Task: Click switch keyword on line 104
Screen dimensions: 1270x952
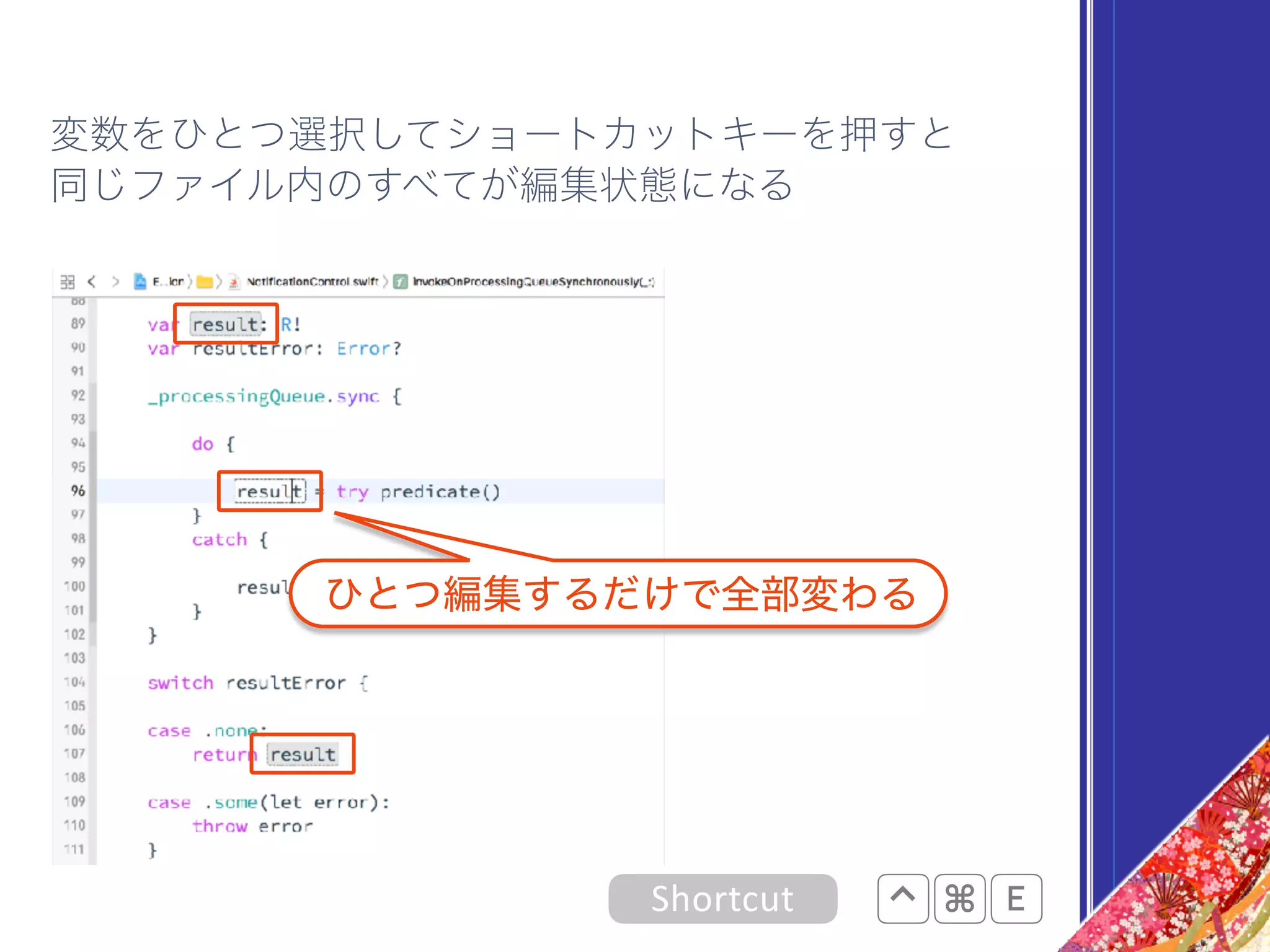Action: [x=180, y=683]
